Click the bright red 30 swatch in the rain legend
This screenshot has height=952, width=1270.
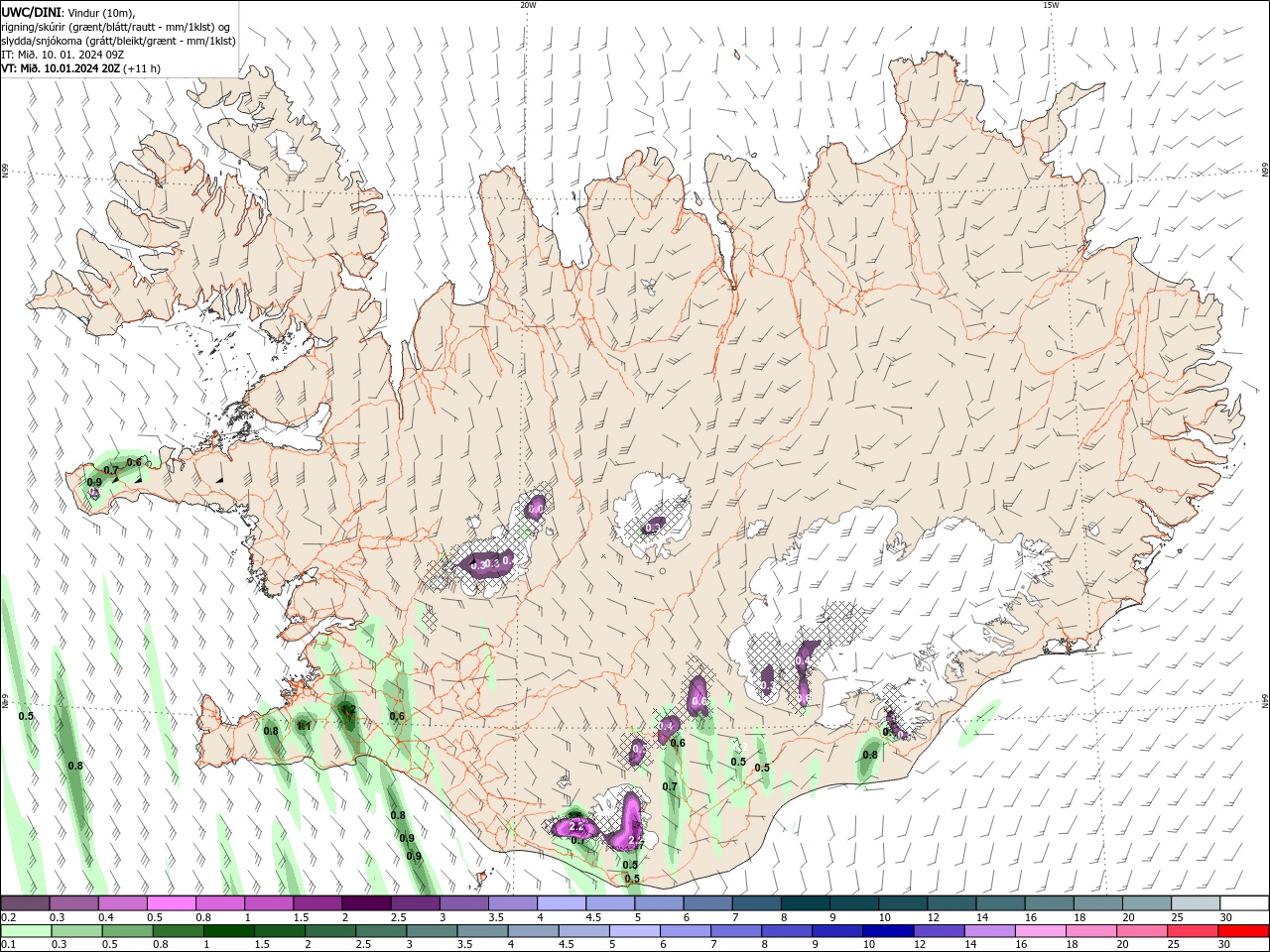point(1243,930)
